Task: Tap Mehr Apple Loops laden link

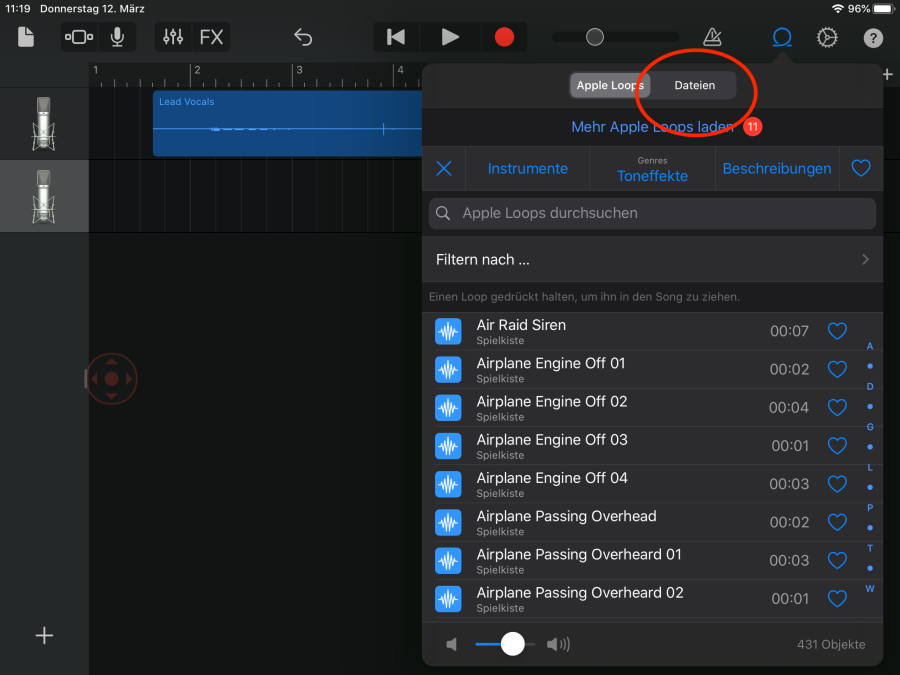Action: pyautogui.click(x=652, y=127)
